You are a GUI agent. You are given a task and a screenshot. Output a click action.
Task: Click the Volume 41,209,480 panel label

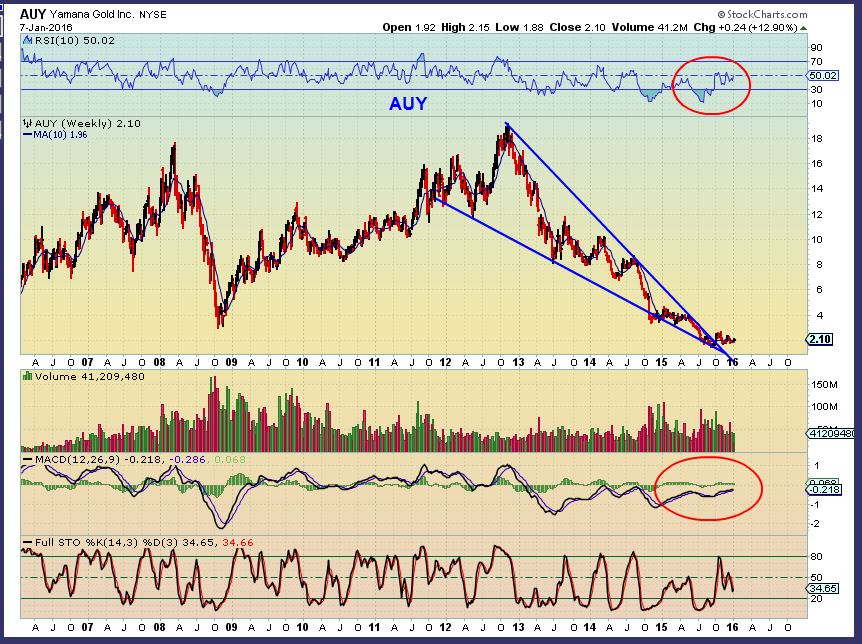pyautogui.click(x=90, y=377)
